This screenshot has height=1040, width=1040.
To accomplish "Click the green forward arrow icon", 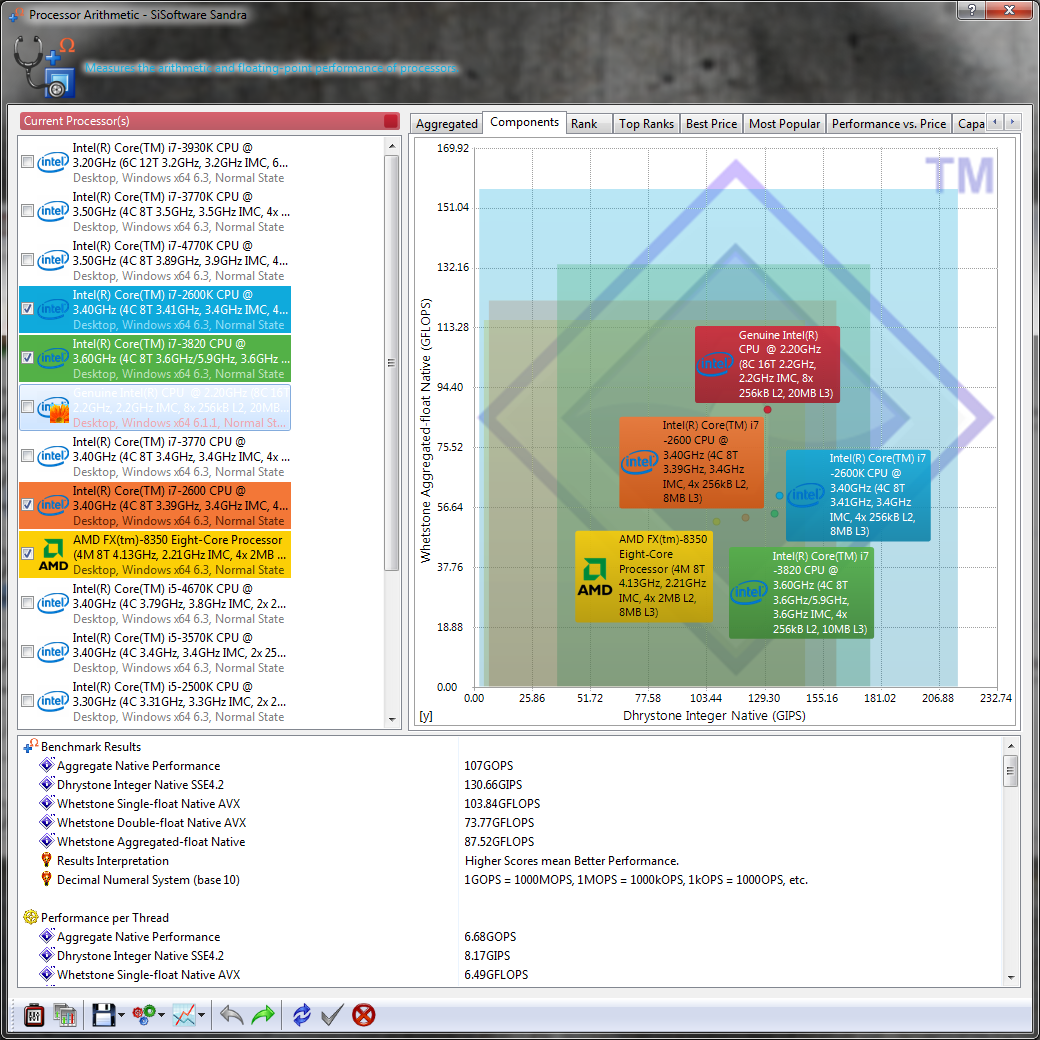I will point(263,1015).
